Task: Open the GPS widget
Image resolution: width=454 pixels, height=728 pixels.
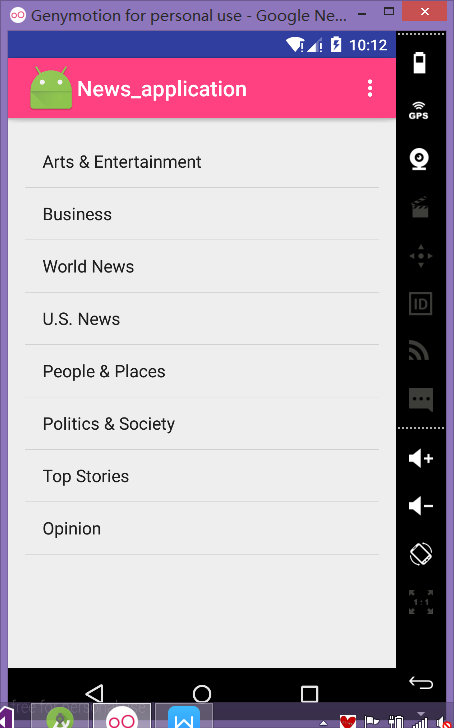Action: pos(418,111)
